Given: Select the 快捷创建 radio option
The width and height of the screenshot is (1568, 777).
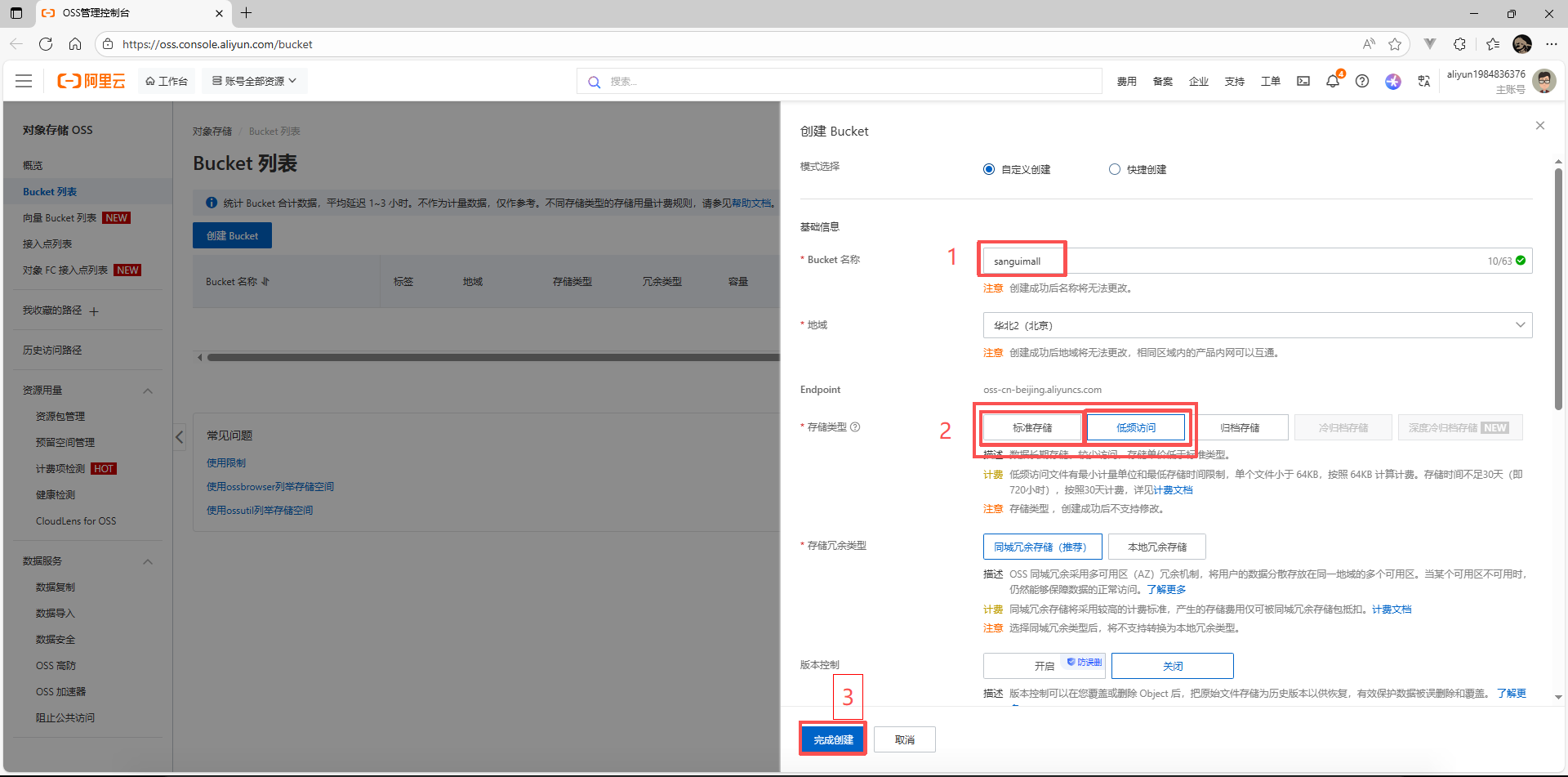Looking at the screenshot, I should (x=1114, y=169).
